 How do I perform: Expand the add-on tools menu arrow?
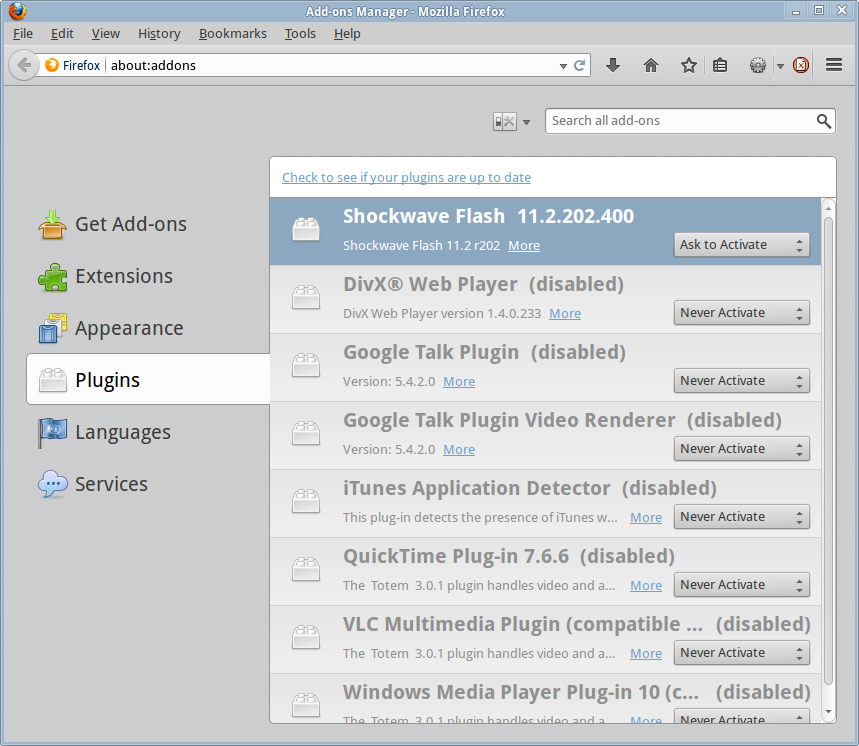tap(526, 122)
